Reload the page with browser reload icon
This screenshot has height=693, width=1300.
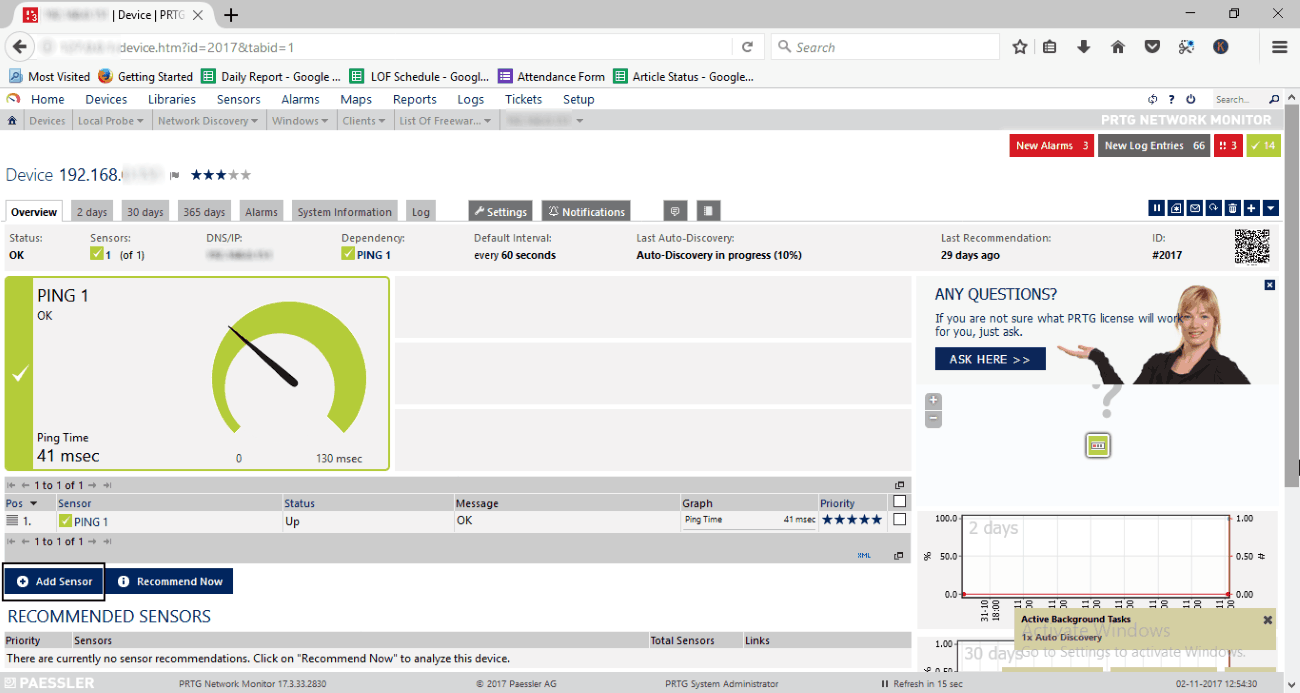pyautogui.click(x=747, y=47)
